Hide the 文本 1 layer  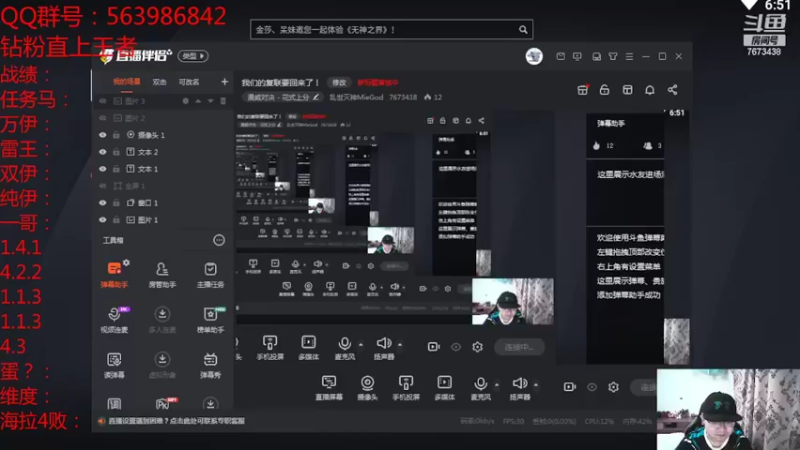click(x=103, y=169)
